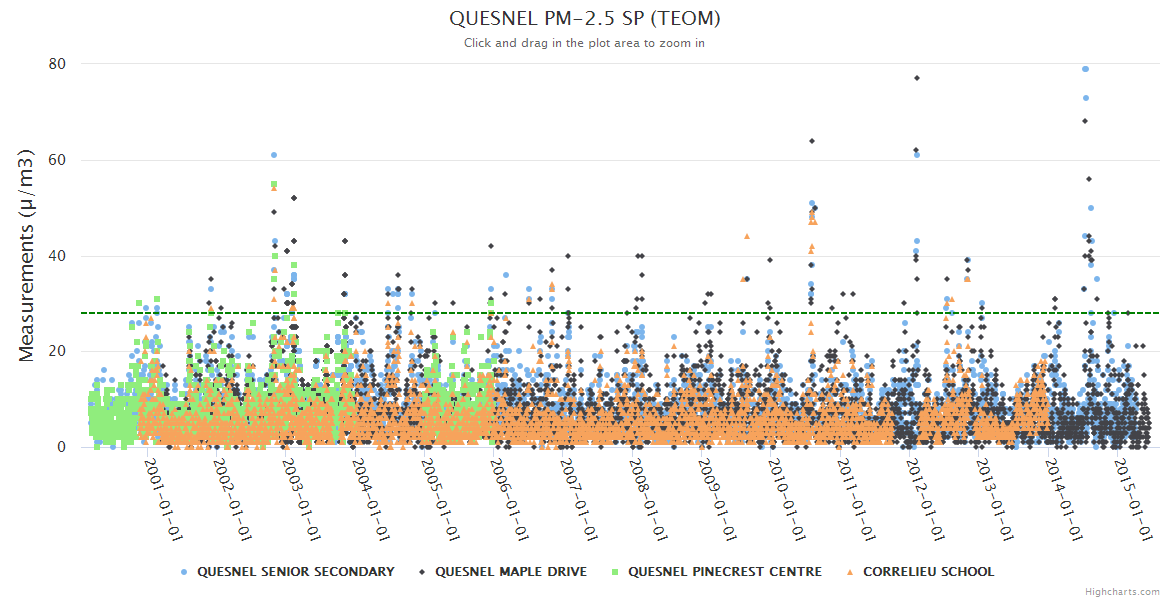
Task: Click the Measurements (µ/m3) axis title
Action: 27,255
